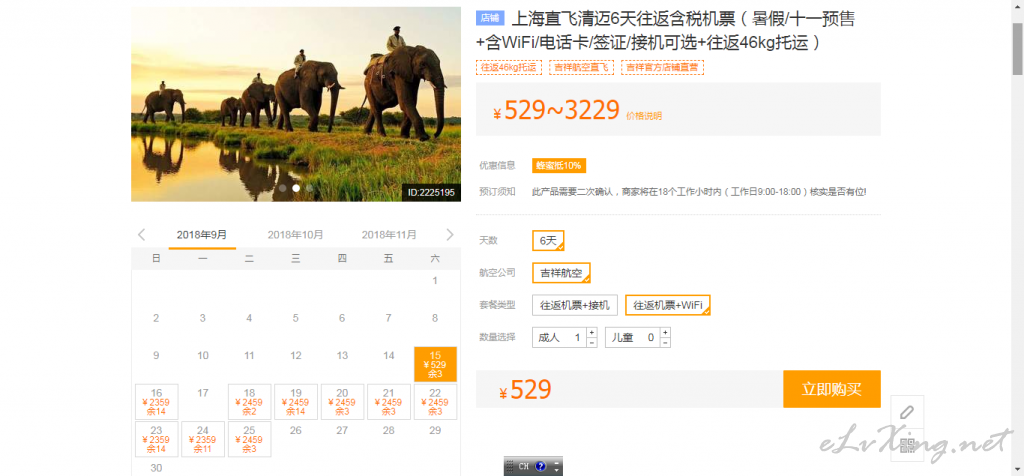Go to next month with right arrow

(x=450, y=235)
